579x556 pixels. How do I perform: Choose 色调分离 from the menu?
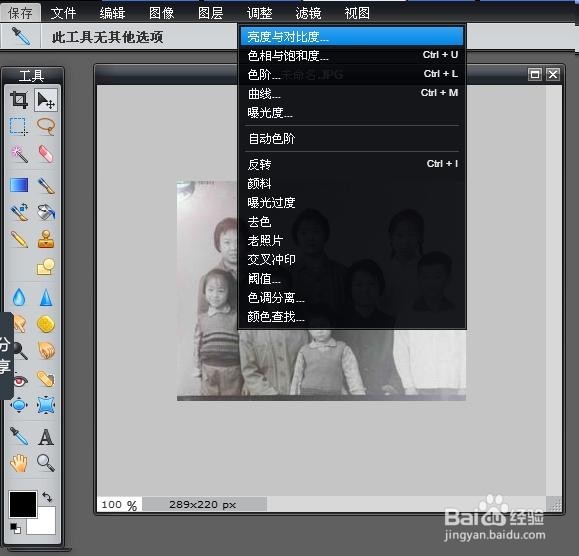(352, 298)
